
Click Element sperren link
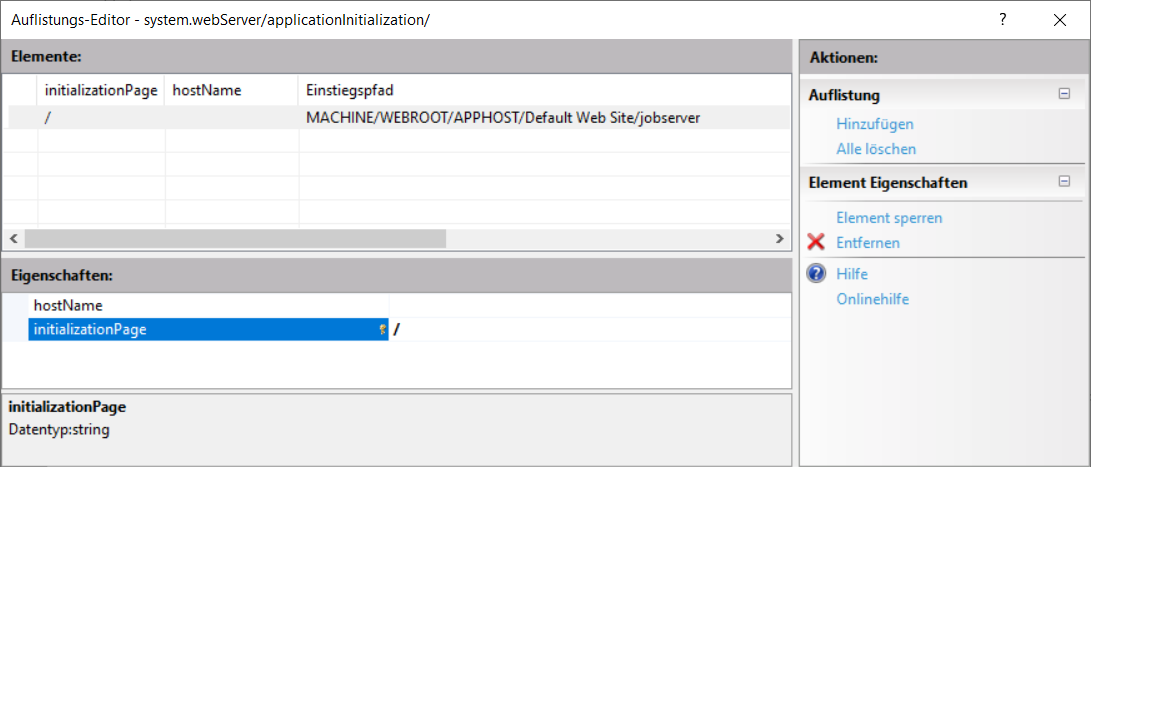click(x=888, y=218)
